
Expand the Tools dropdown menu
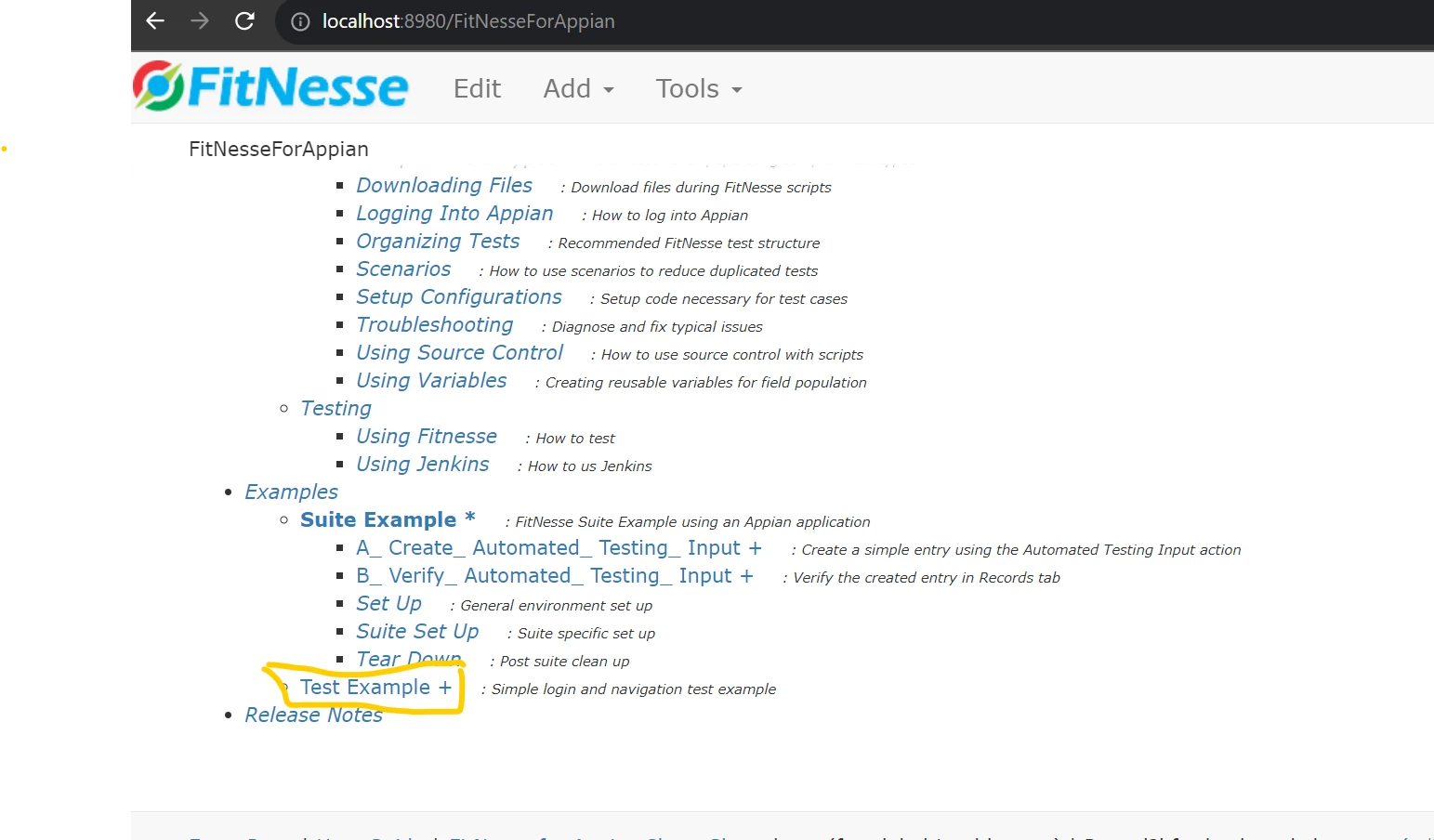tap(699, 88)
